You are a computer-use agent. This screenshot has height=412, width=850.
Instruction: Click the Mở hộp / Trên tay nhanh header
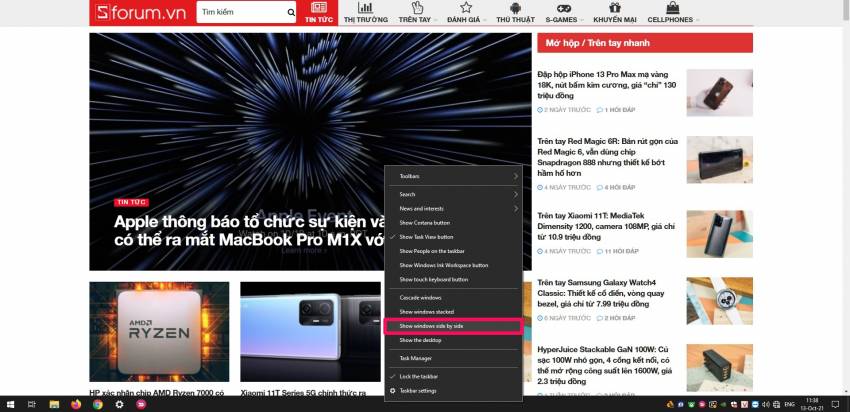pos(645,43)
